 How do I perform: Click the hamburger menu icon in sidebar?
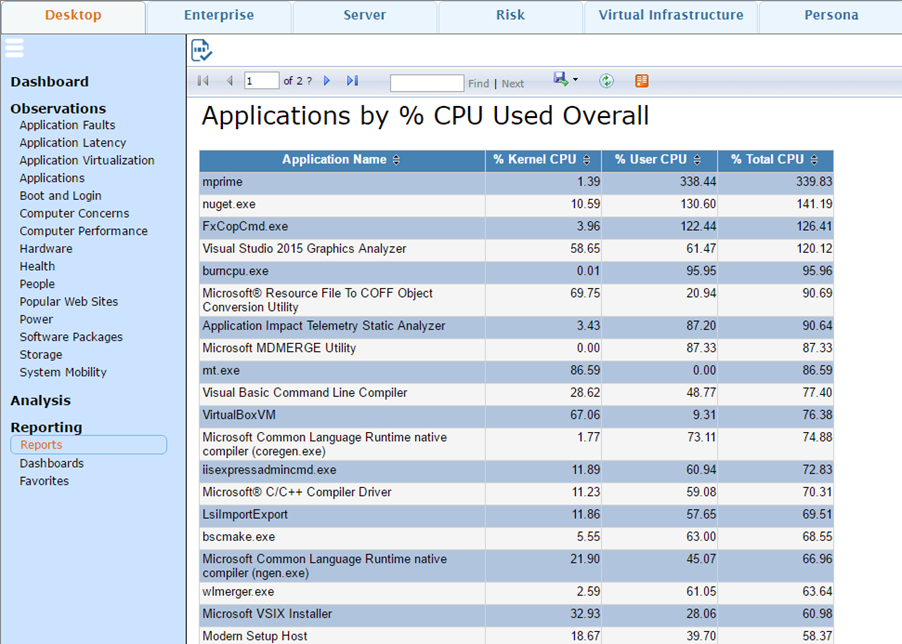pyautogui.click(x=14, y=48)
